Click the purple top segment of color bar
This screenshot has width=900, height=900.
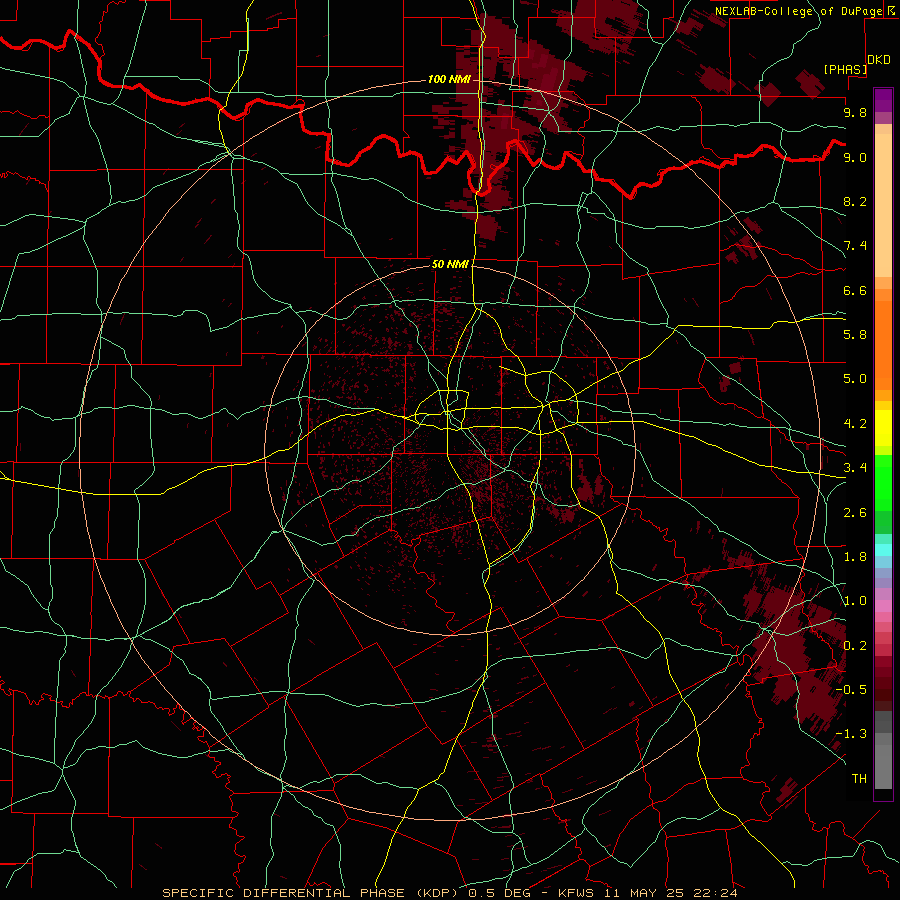(883, 100)
